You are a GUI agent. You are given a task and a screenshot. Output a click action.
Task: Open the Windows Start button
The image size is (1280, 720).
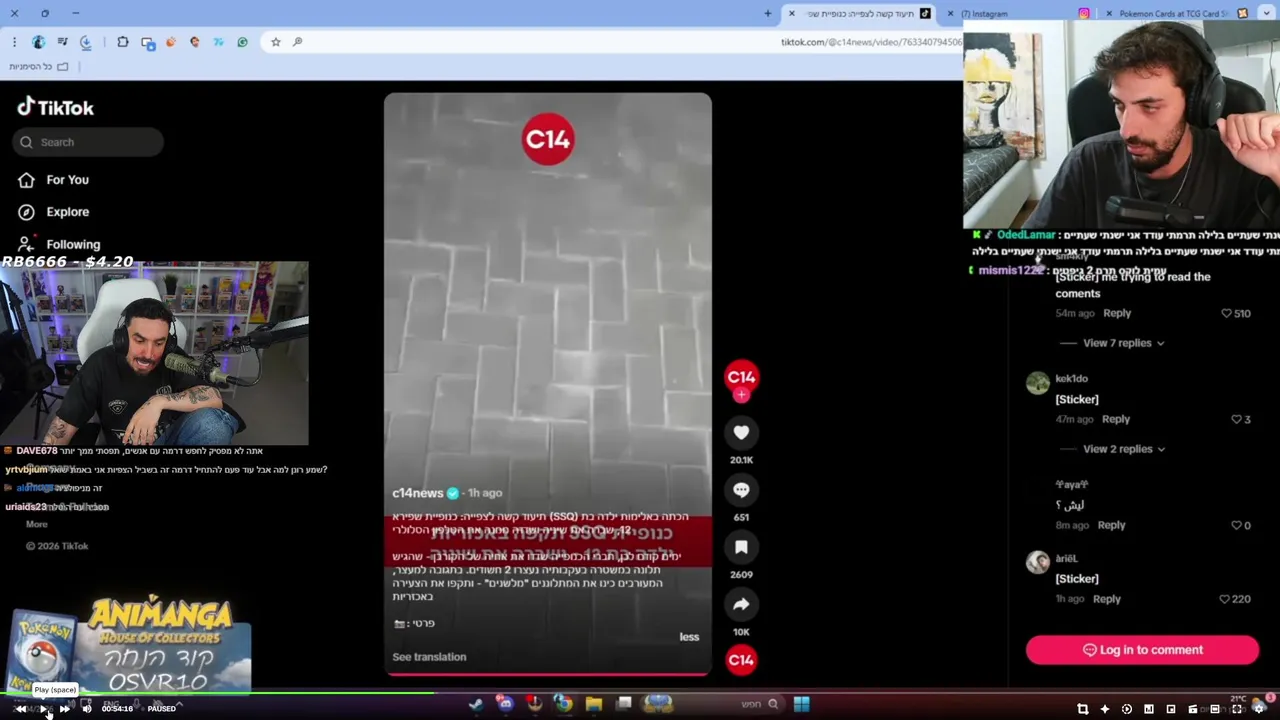click(x=801, y=704)
